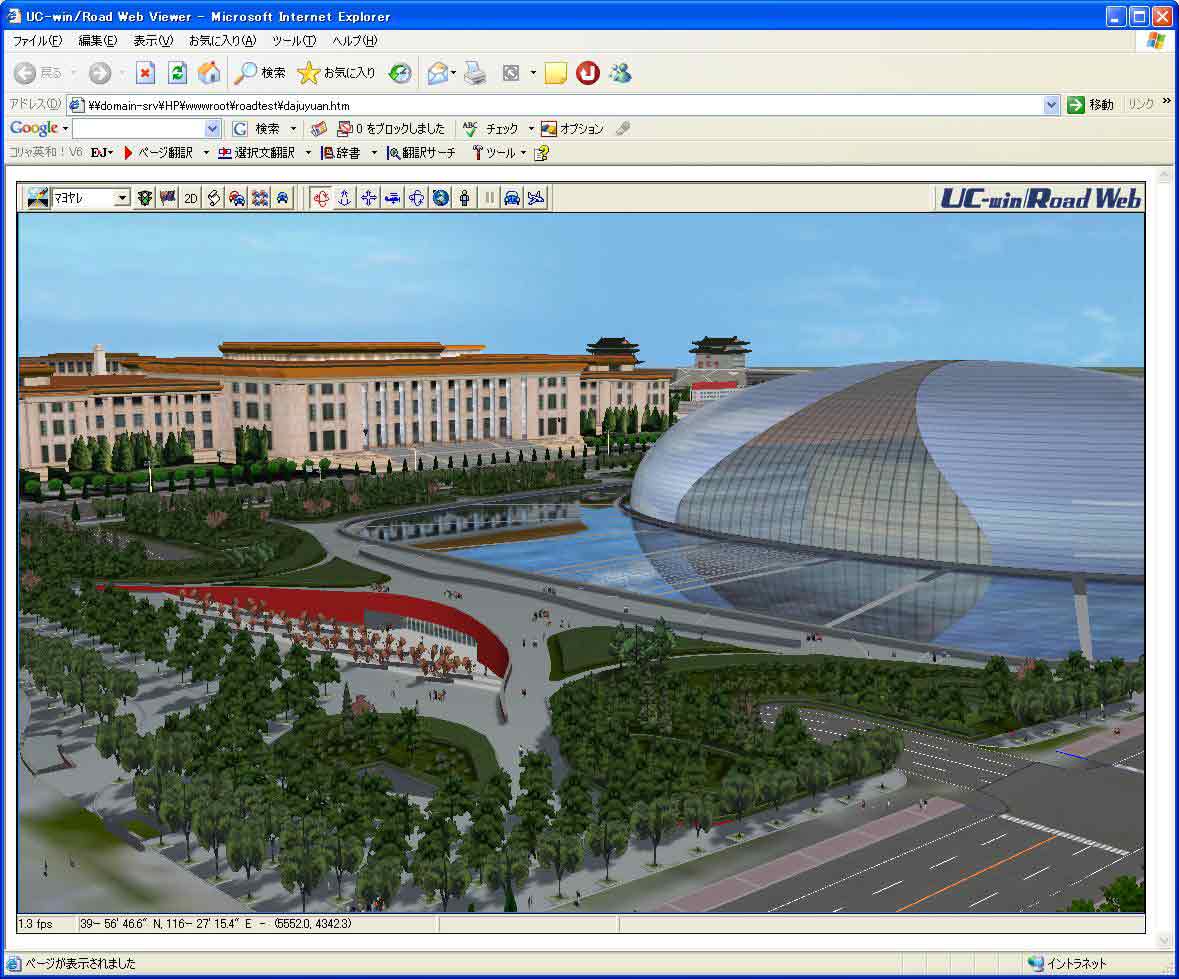Click the 移動 go button
This screenshot has height=979, width=1179.
coord(1090,105)
